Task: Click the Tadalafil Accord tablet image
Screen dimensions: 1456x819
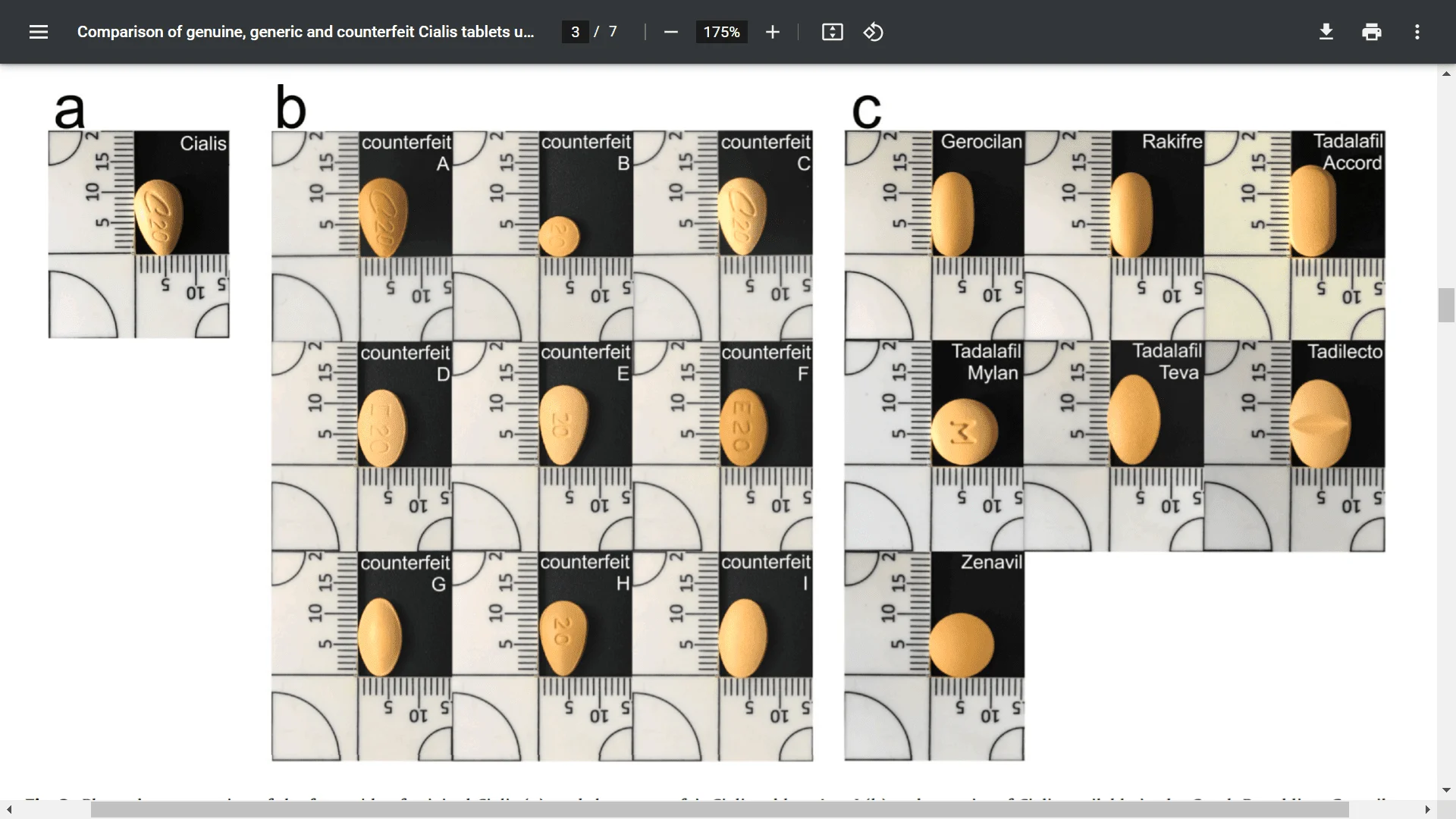Action: click(1313, 211)
